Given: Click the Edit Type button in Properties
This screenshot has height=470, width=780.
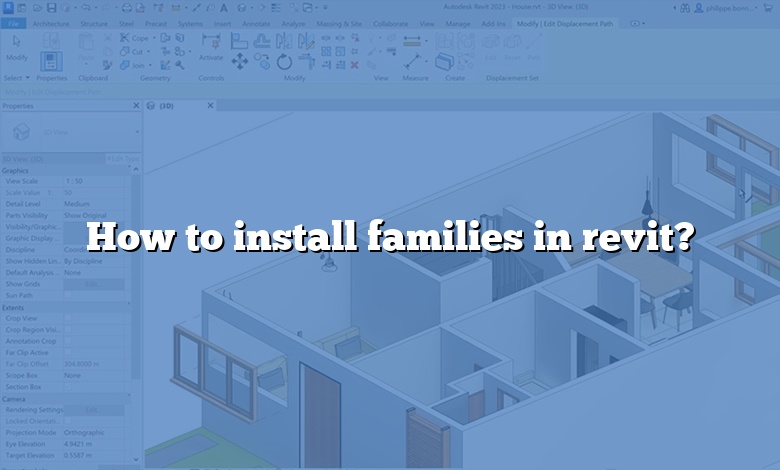Looking at the screenshot, I should tap(123, 159).
